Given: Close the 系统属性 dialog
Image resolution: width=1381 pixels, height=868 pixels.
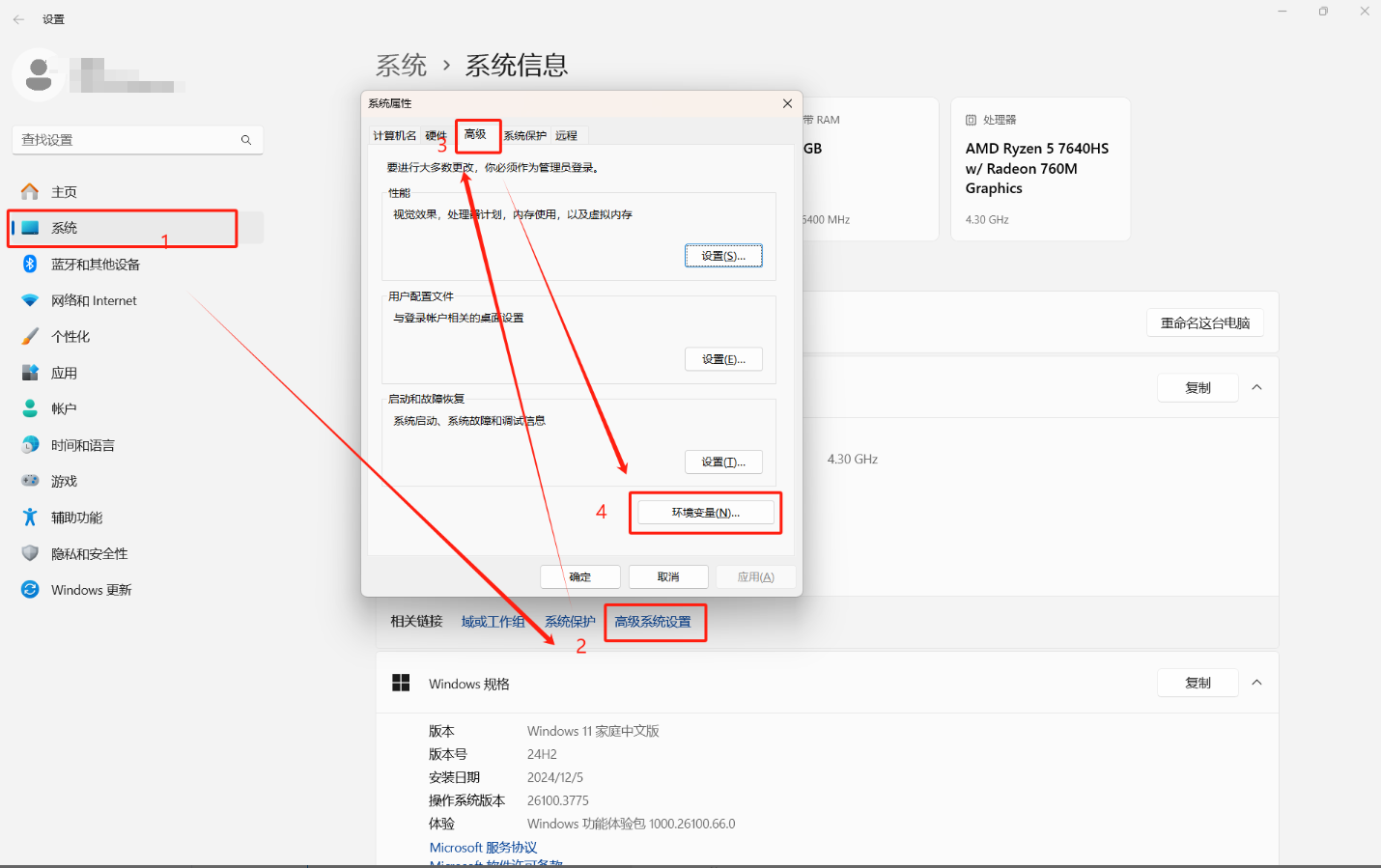Looking at the screenshot, I should click(x=787, y=103).
